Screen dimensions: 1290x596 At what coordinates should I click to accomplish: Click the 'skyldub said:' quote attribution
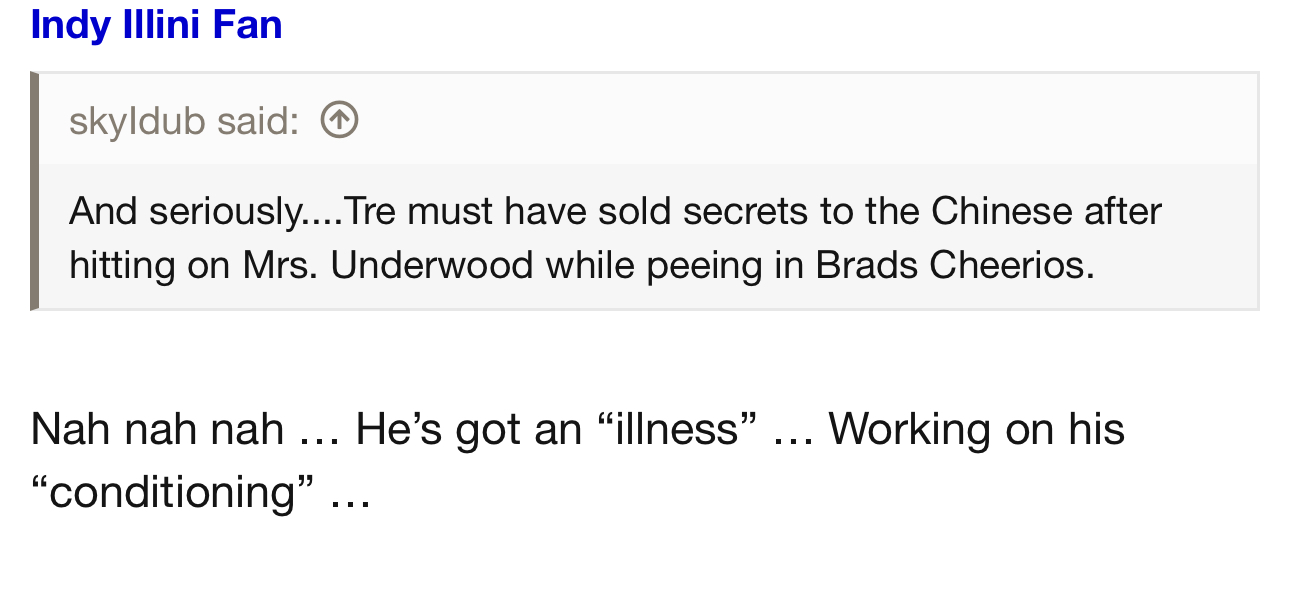click(184, 121)
